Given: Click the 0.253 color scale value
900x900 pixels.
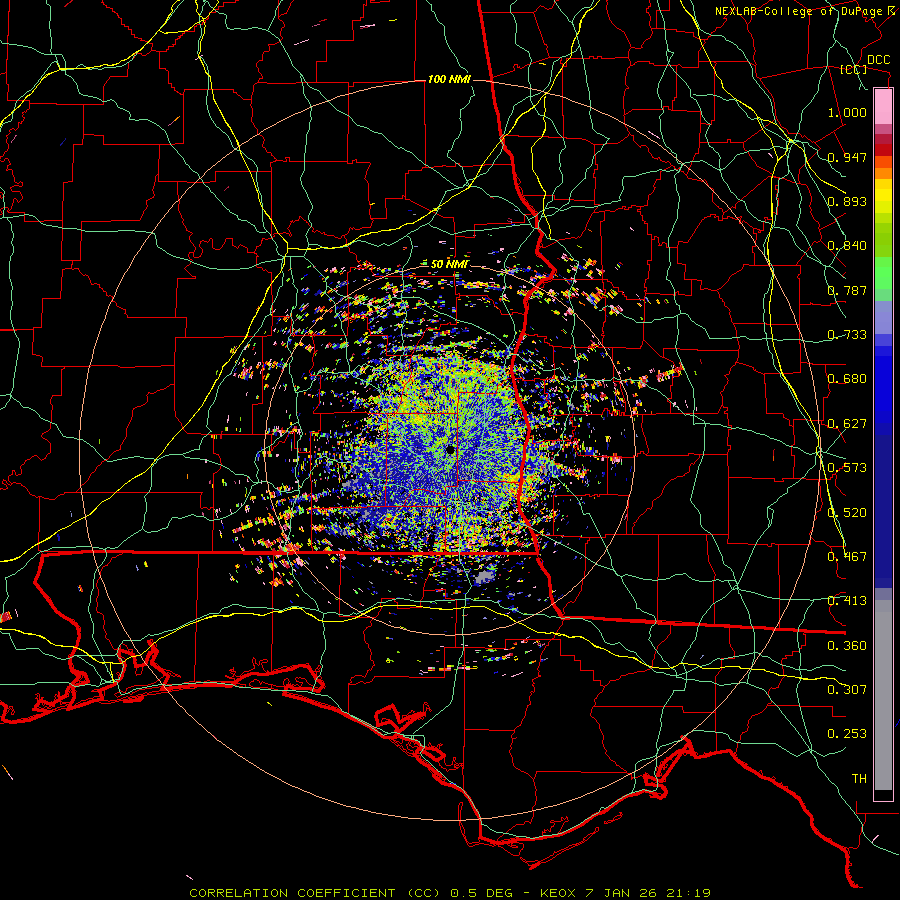Looking at the screenshot, I should pyautogui.click(x=847, y=734).
